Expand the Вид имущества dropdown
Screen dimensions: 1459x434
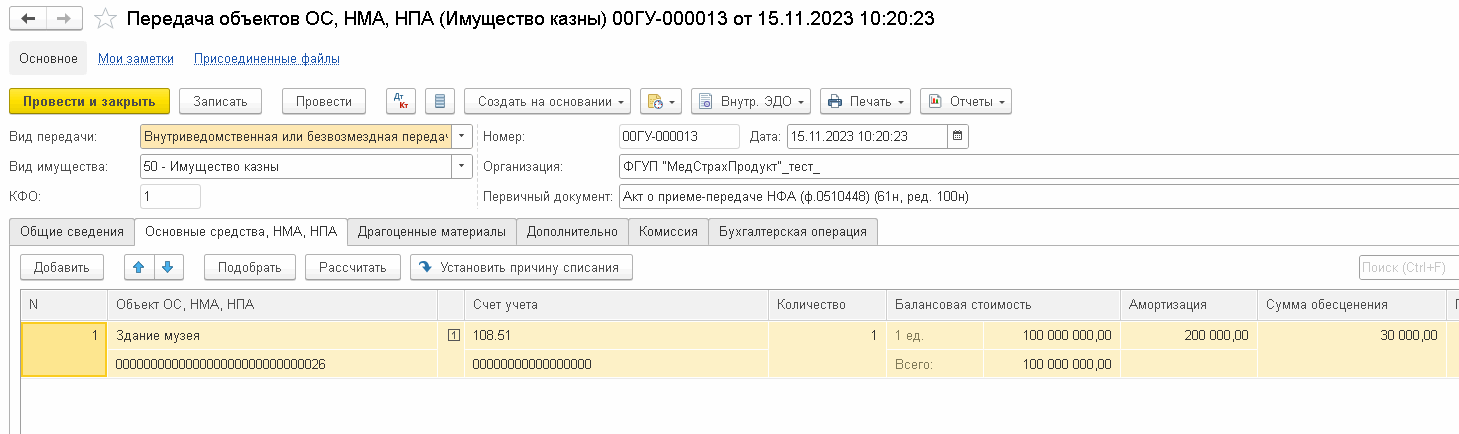point(462,166)
